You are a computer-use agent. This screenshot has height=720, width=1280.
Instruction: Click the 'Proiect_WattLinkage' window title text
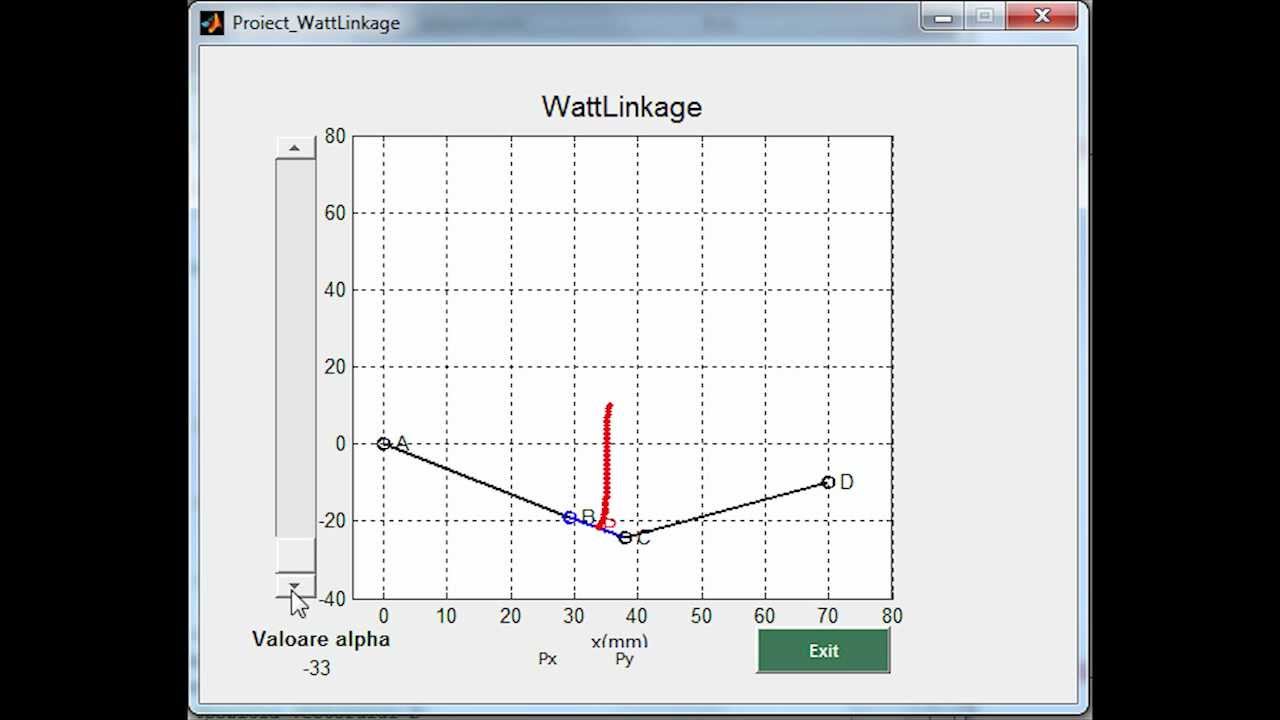pos(316,22)
